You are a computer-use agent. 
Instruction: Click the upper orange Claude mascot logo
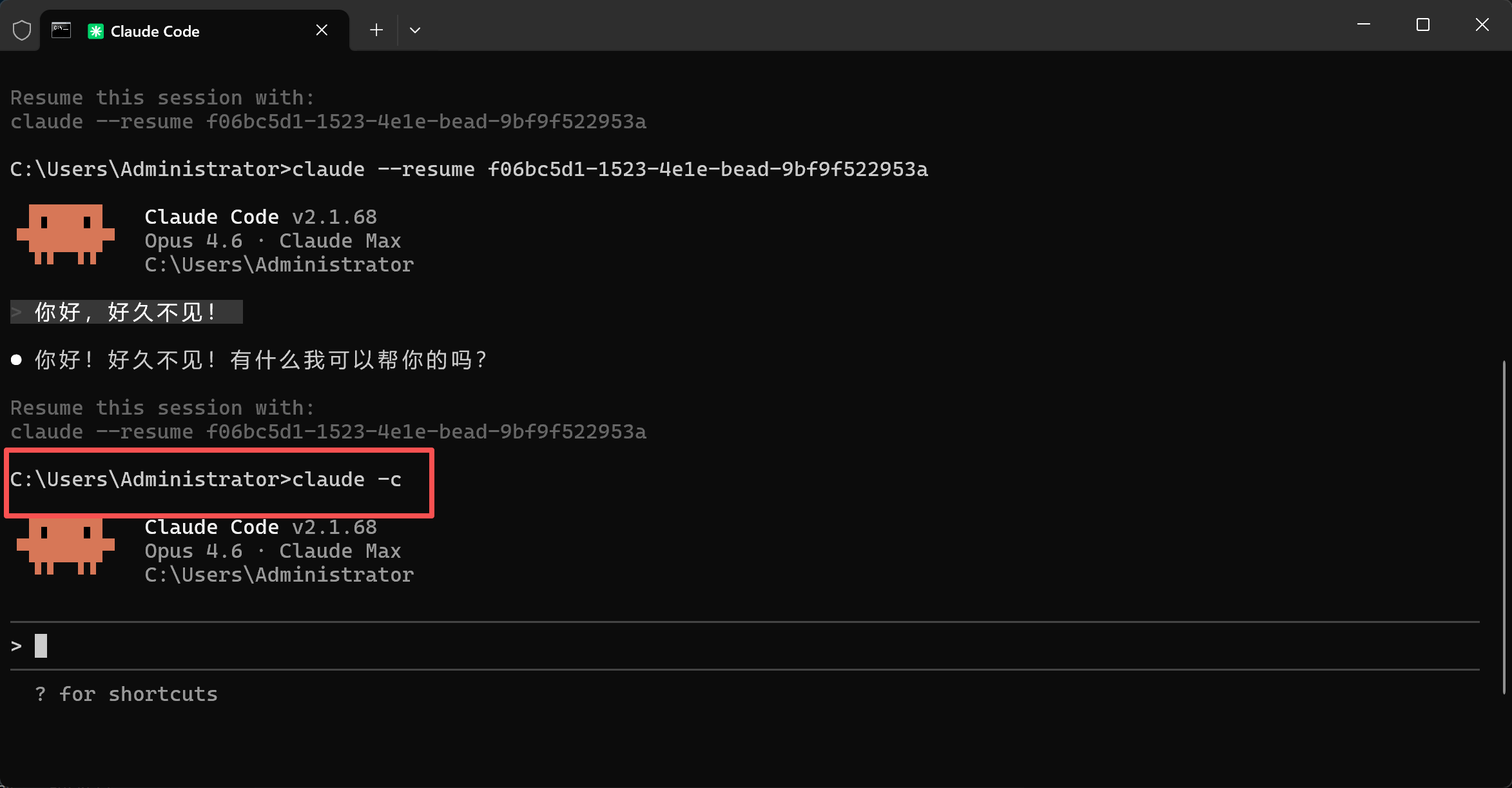(x=66, y=234)
